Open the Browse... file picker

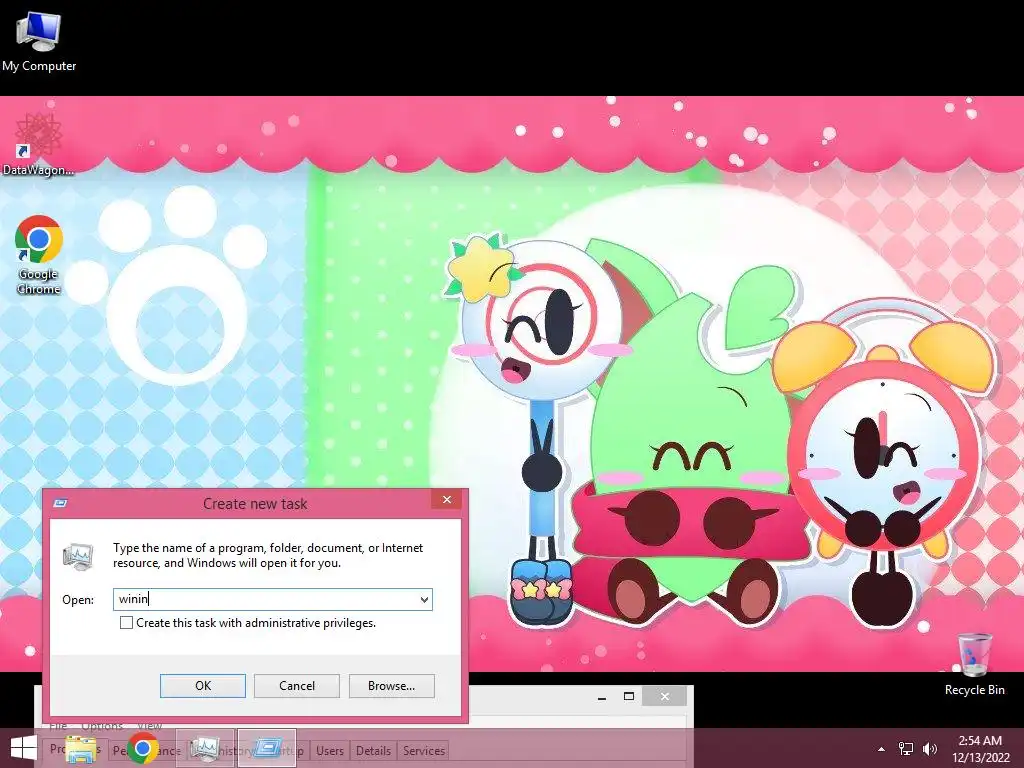click(391, 686)
